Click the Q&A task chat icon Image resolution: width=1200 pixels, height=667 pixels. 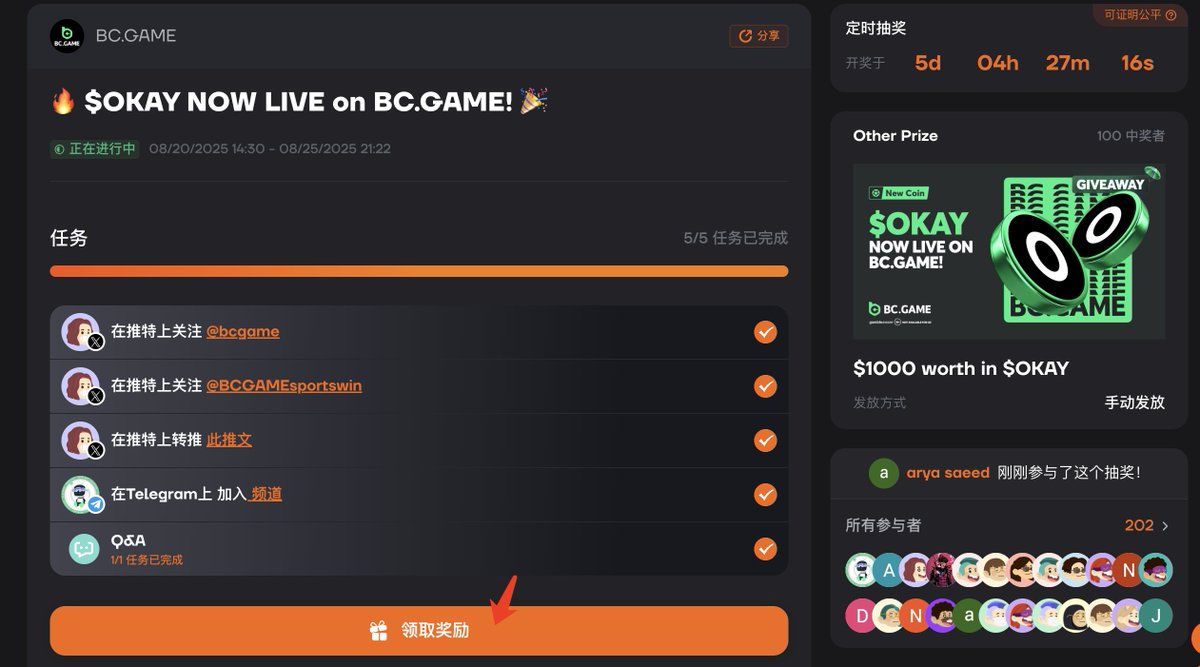[x=84, y=548]
